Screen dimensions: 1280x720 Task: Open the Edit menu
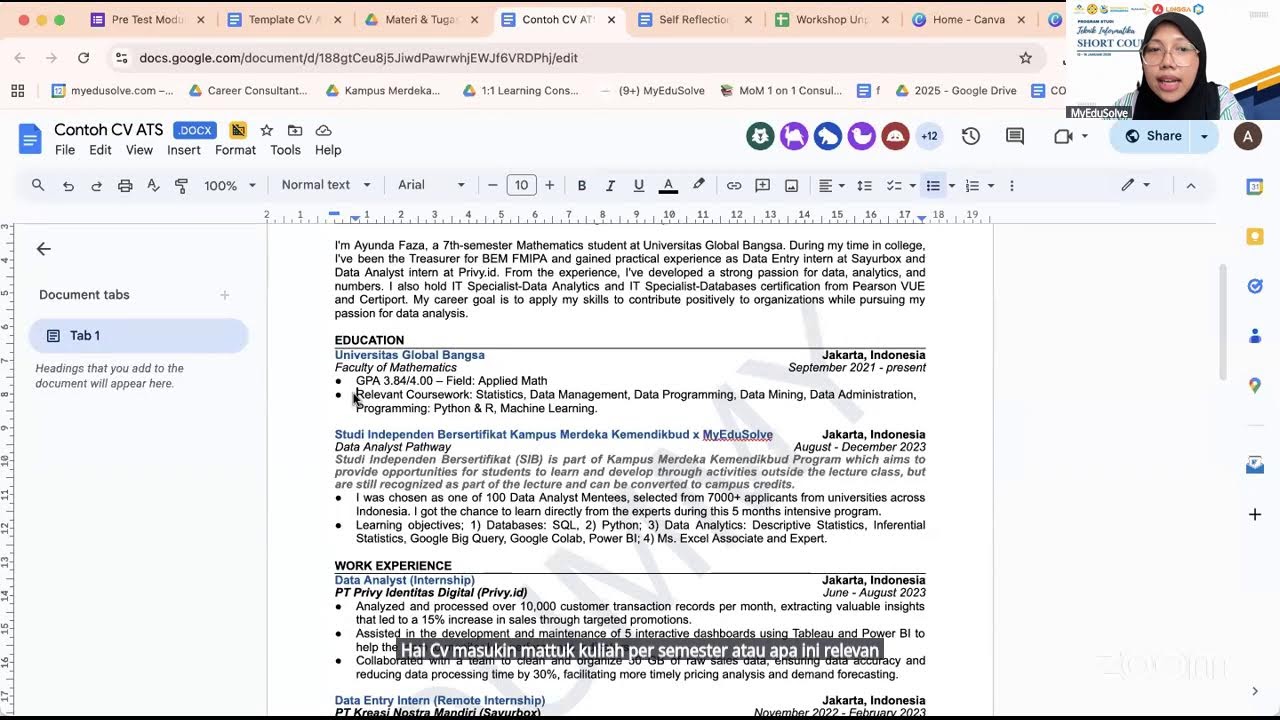click(100, 150)
